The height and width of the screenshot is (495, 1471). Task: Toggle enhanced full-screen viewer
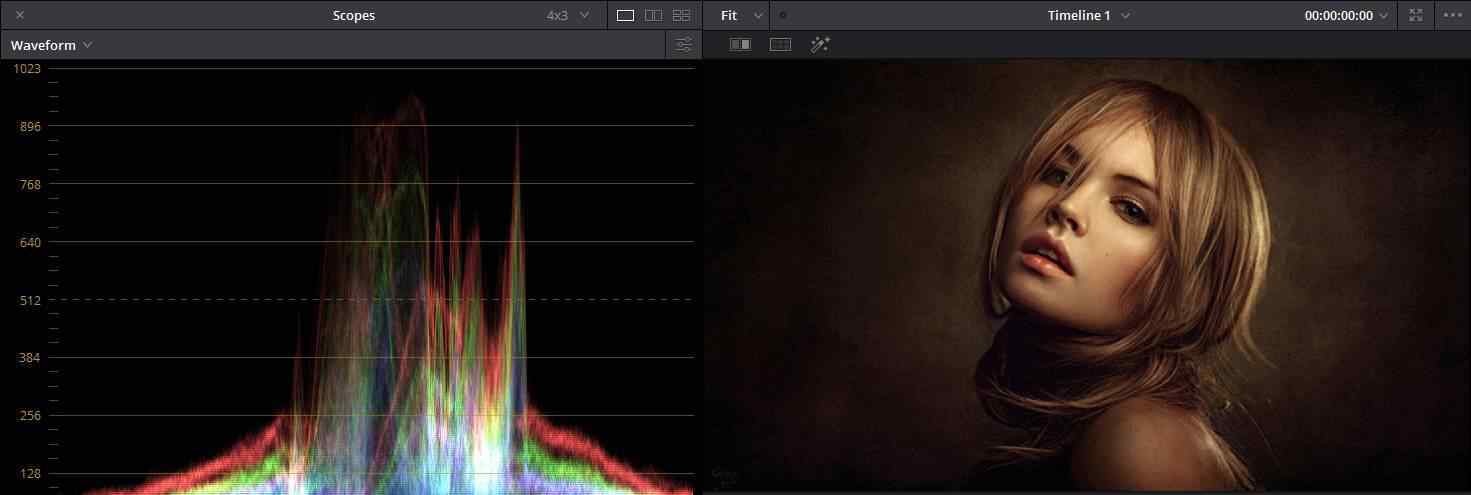tap(1415, 15)
